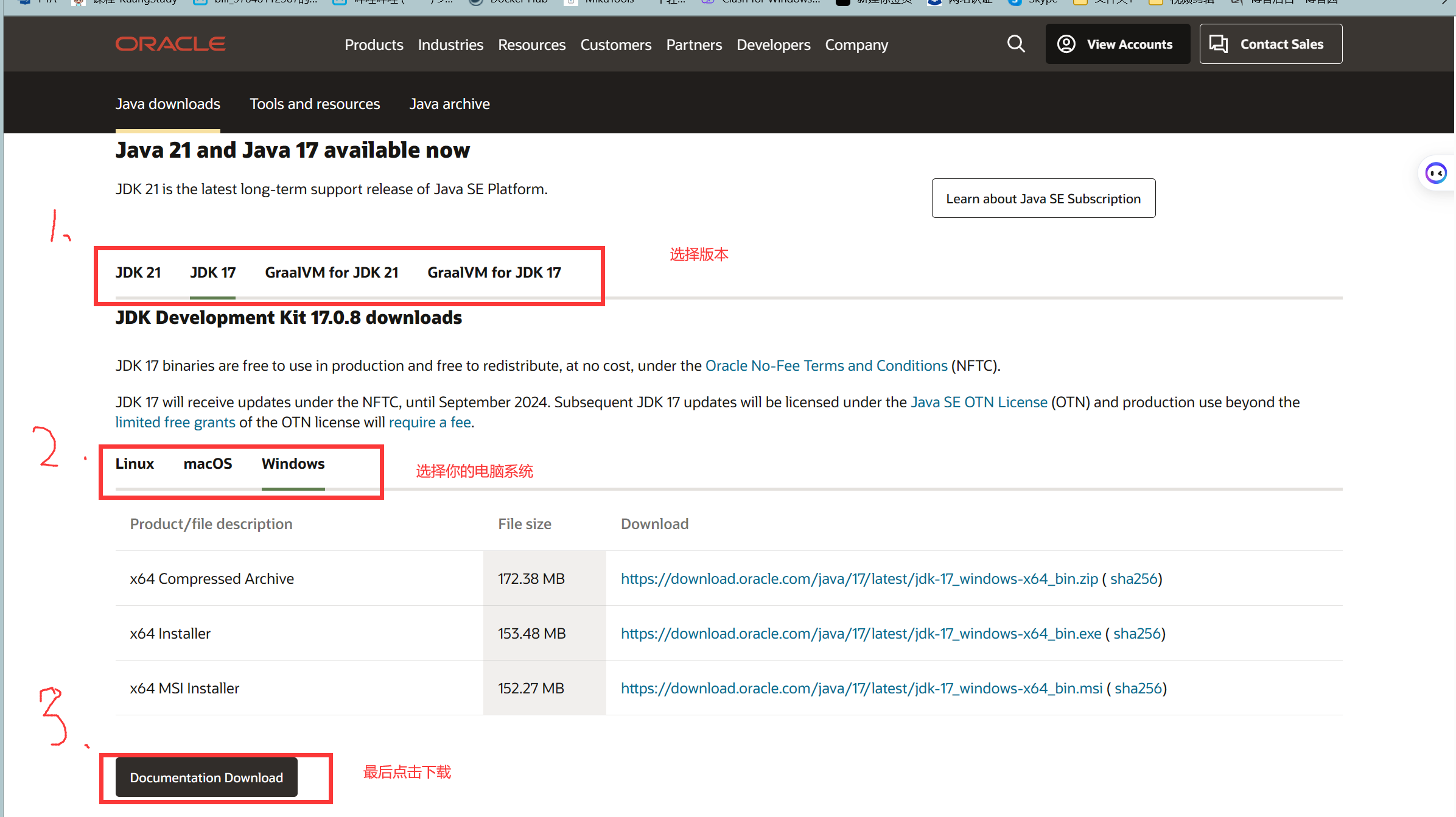Click the '153.48 MB' file size cell
The width and height of the screenshot is (1456, 817).
coord(545,633)
